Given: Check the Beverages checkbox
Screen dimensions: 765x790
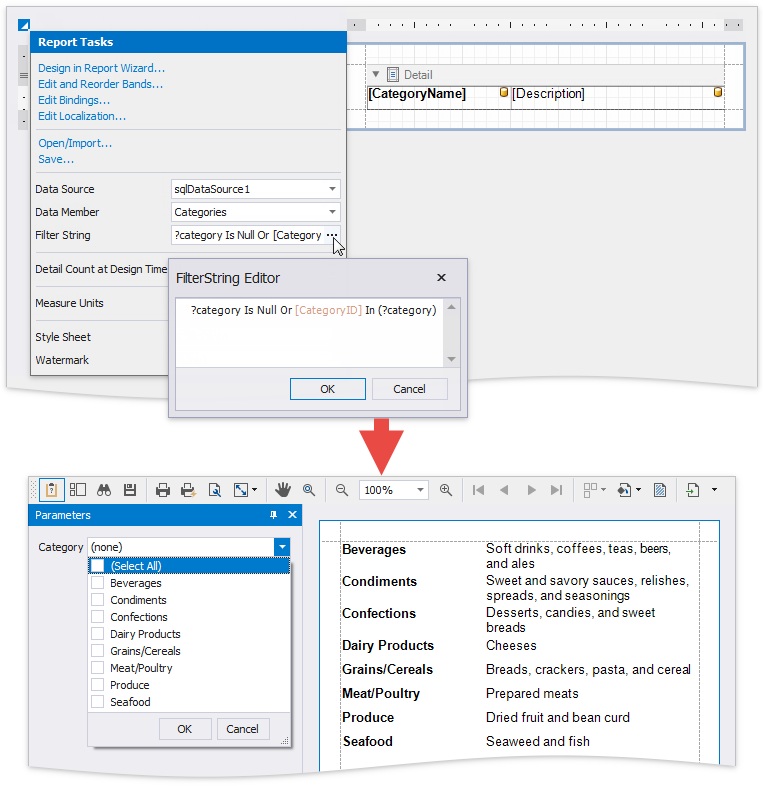Looking at the screenshot, I should [98, 583].
